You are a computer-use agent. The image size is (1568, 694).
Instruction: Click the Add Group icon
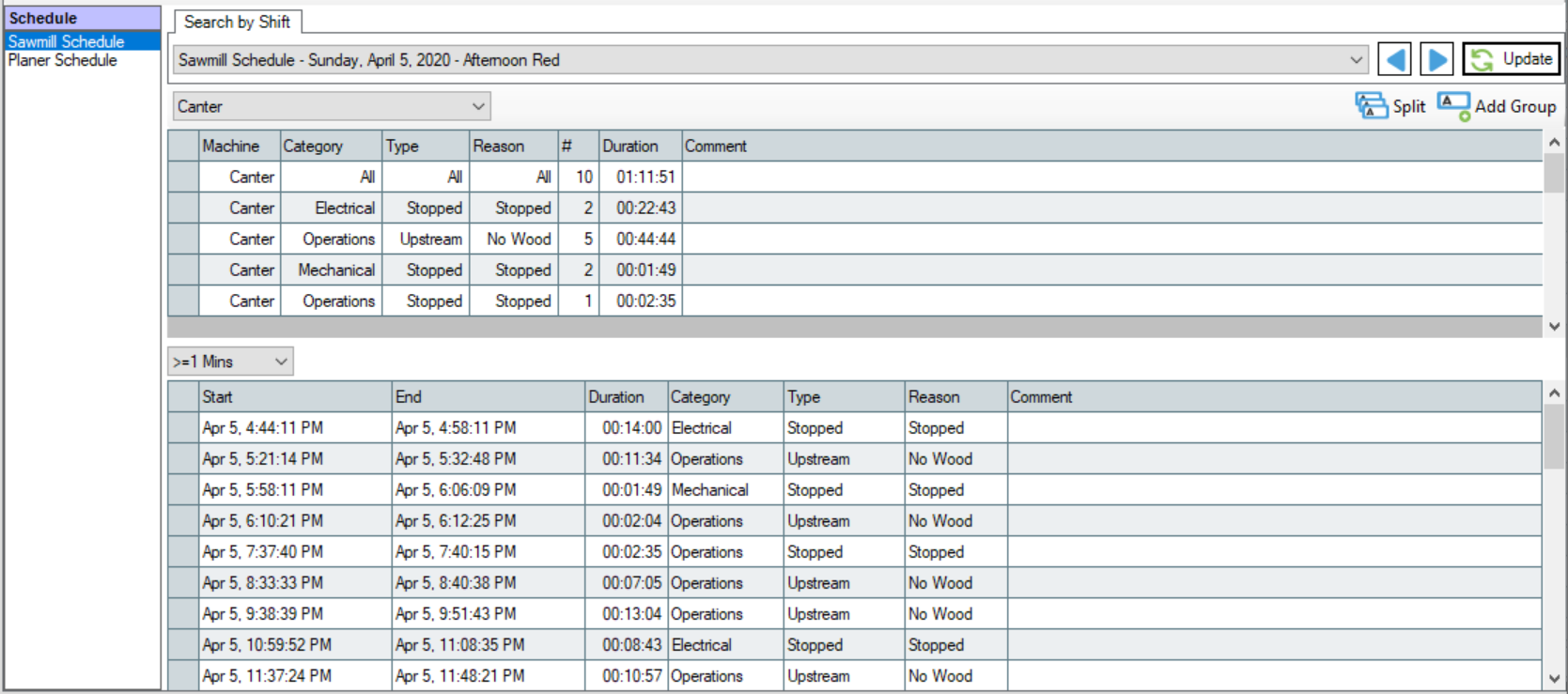point(1453,106)
